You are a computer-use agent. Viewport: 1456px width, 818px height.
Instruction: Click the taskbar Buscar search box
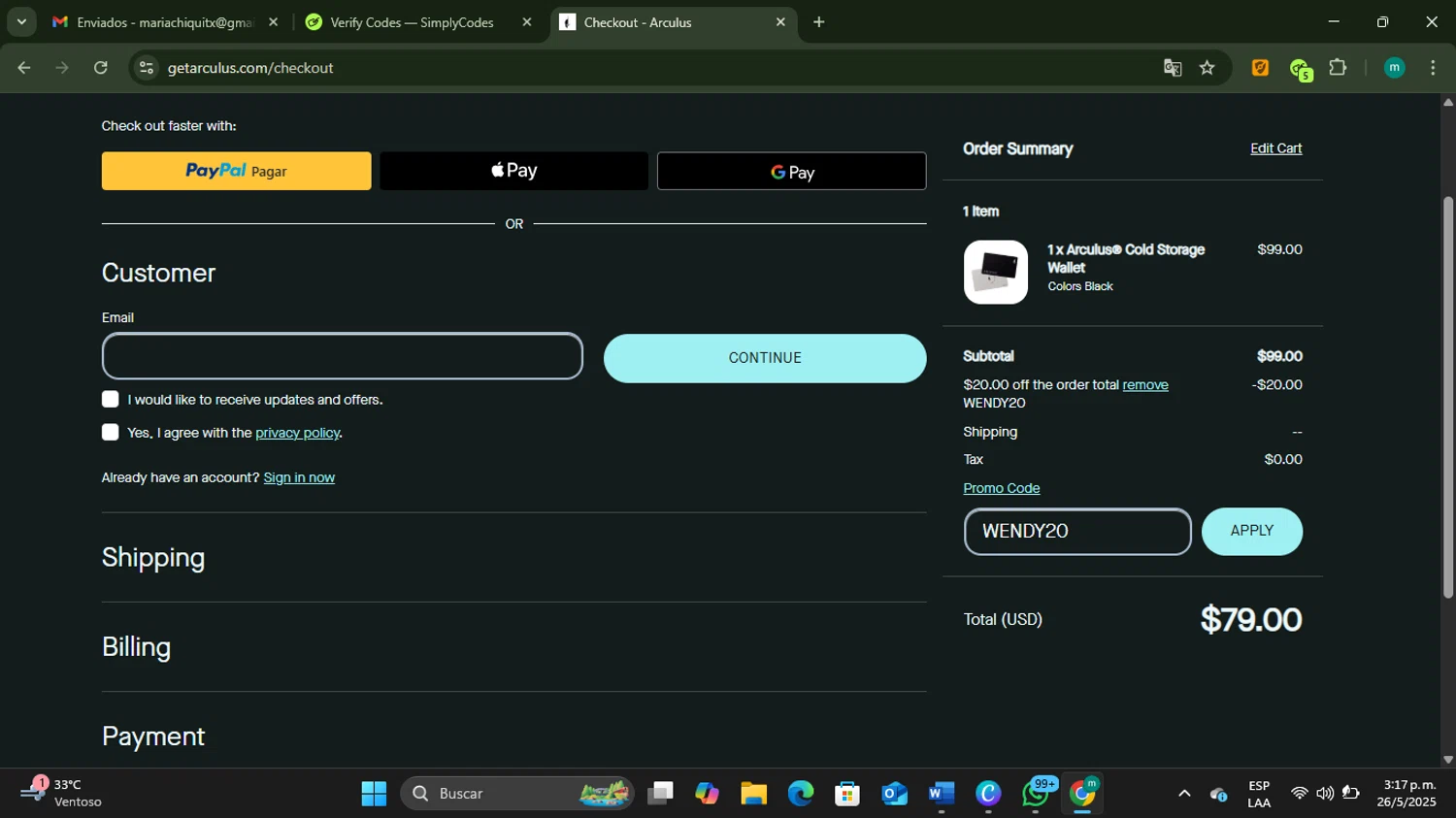[x=517, y=794]
